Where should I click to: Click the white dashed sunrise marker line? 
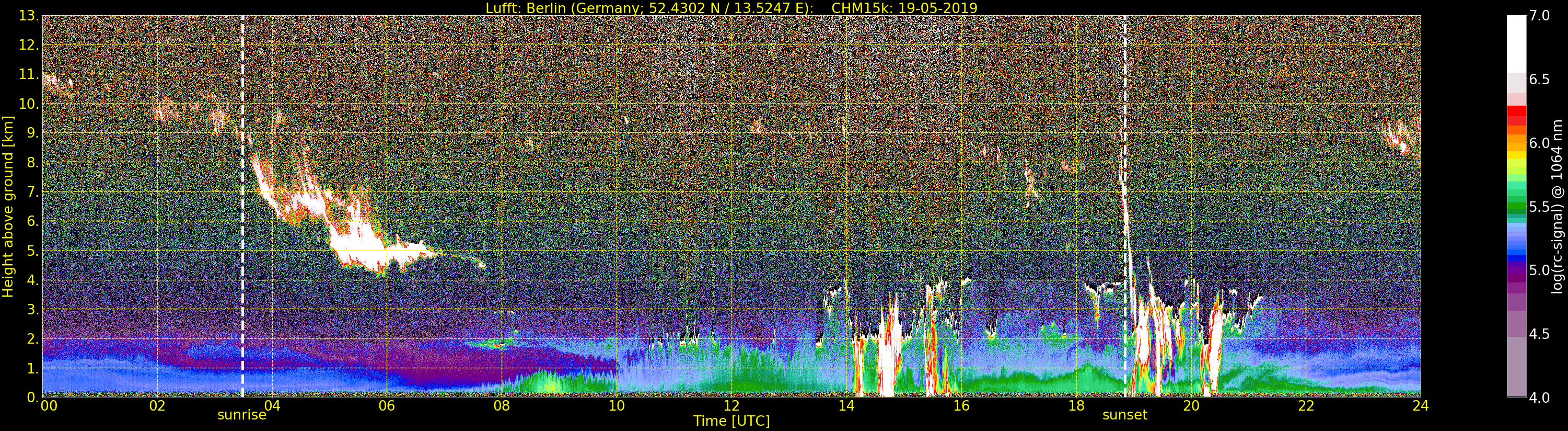coord(242,207)
